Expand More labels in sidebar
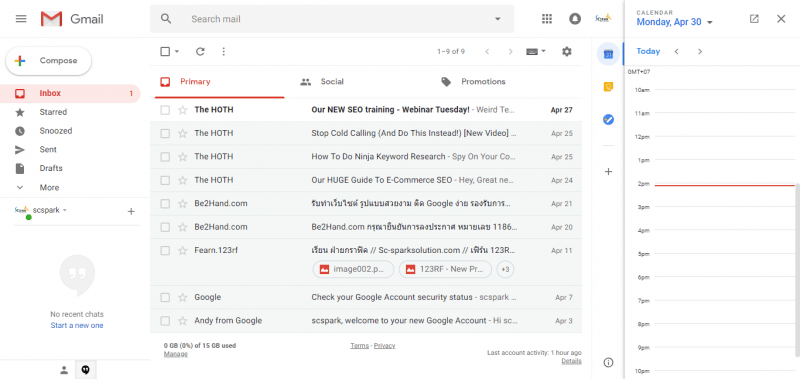The width and height of the screenshot is (800, 383). pyautogui.click(x=49, y=187)
